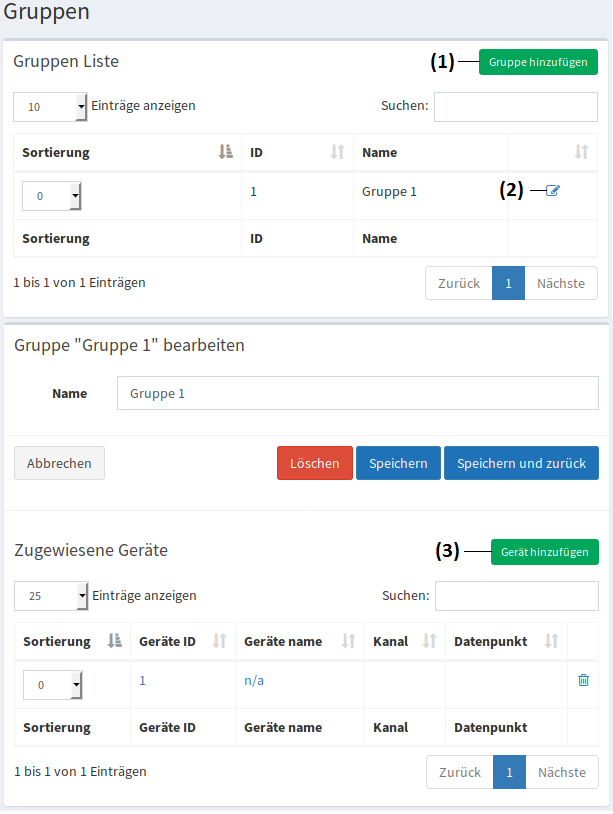Open the entries-per-page dropdown showing 25

(x=51, y=595)
